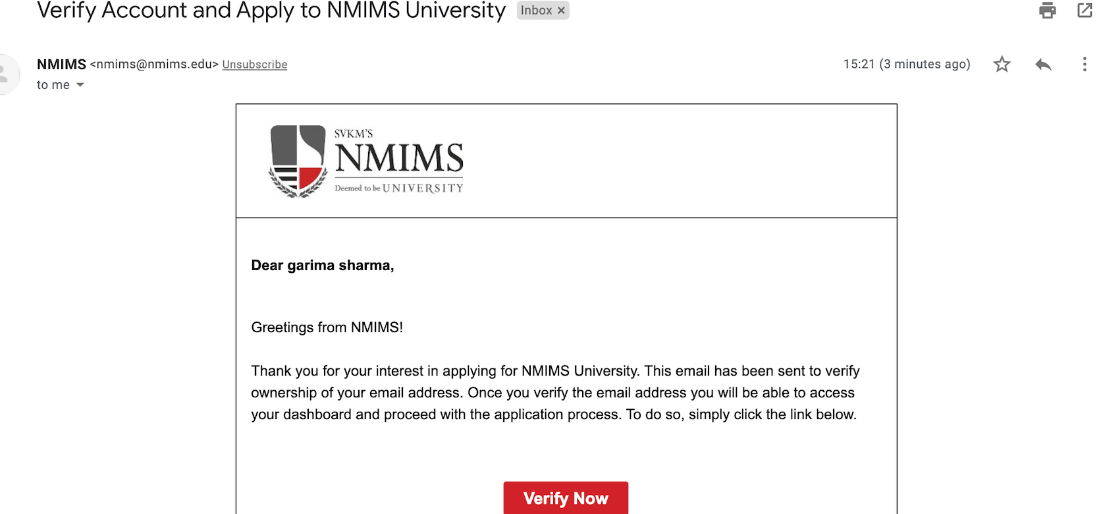The image size is (1101, 514).
Task: Click the subject 'Verify Account and Apply' heading
Action: 271,11
